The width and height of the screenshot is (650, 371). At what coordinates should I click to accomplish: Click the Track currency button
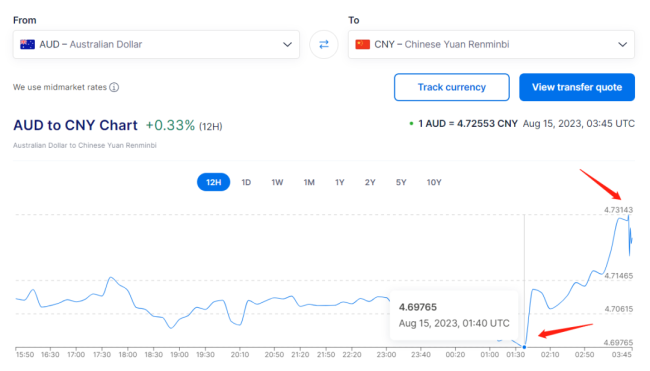[452, 87]
